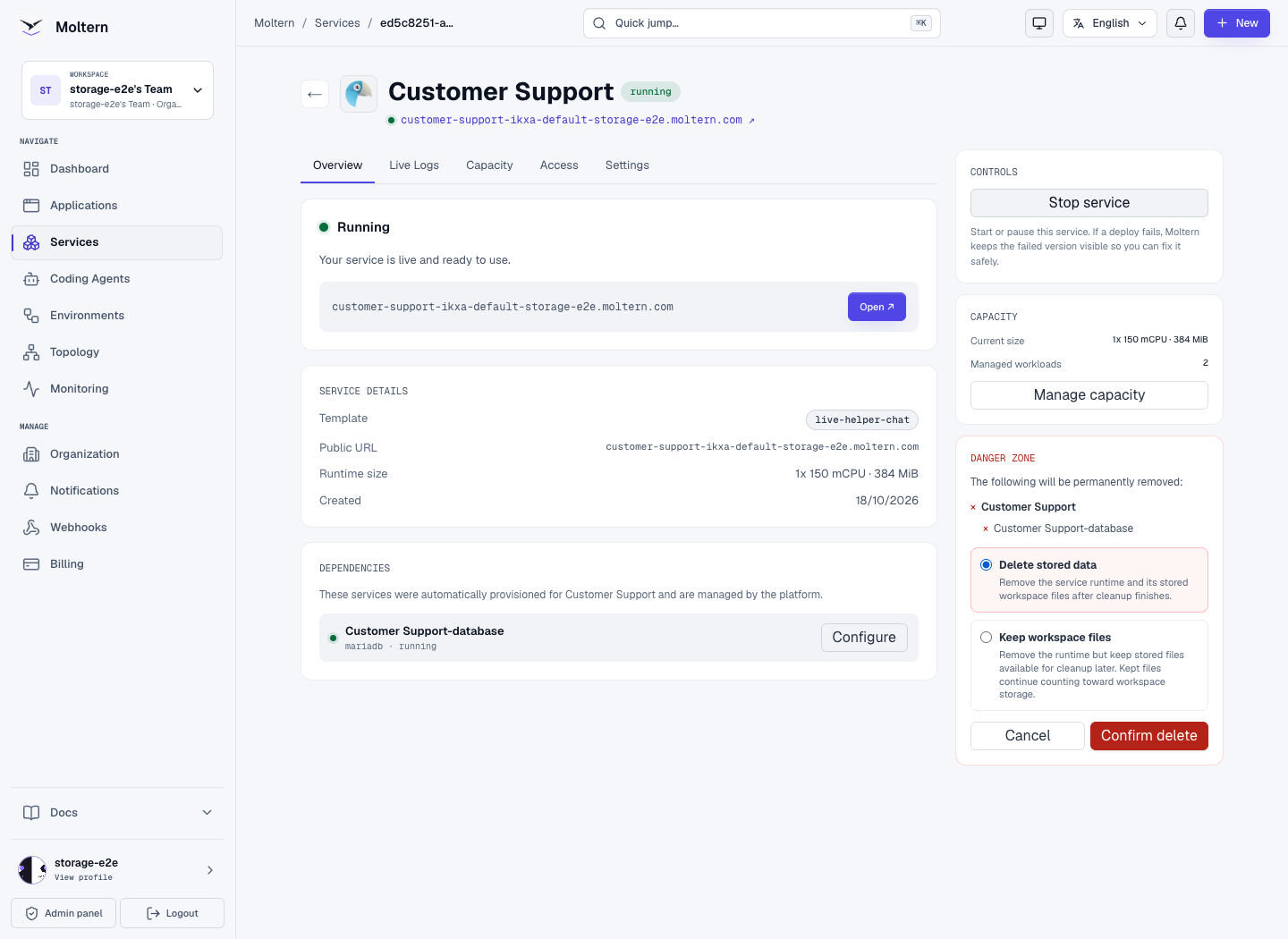Click the New button
The height and width of the screenshot is (939, 1288).
pos(1237,23)
